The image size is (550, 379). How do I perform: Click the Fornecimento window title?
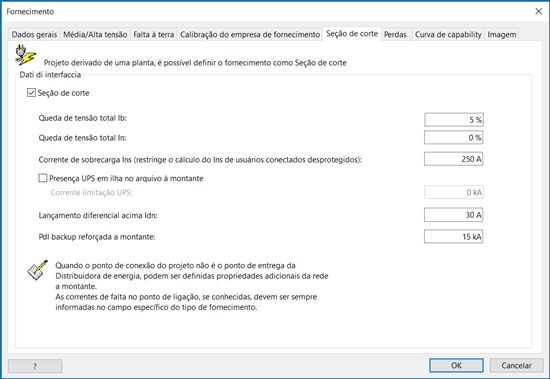click(x=30, y=12)
